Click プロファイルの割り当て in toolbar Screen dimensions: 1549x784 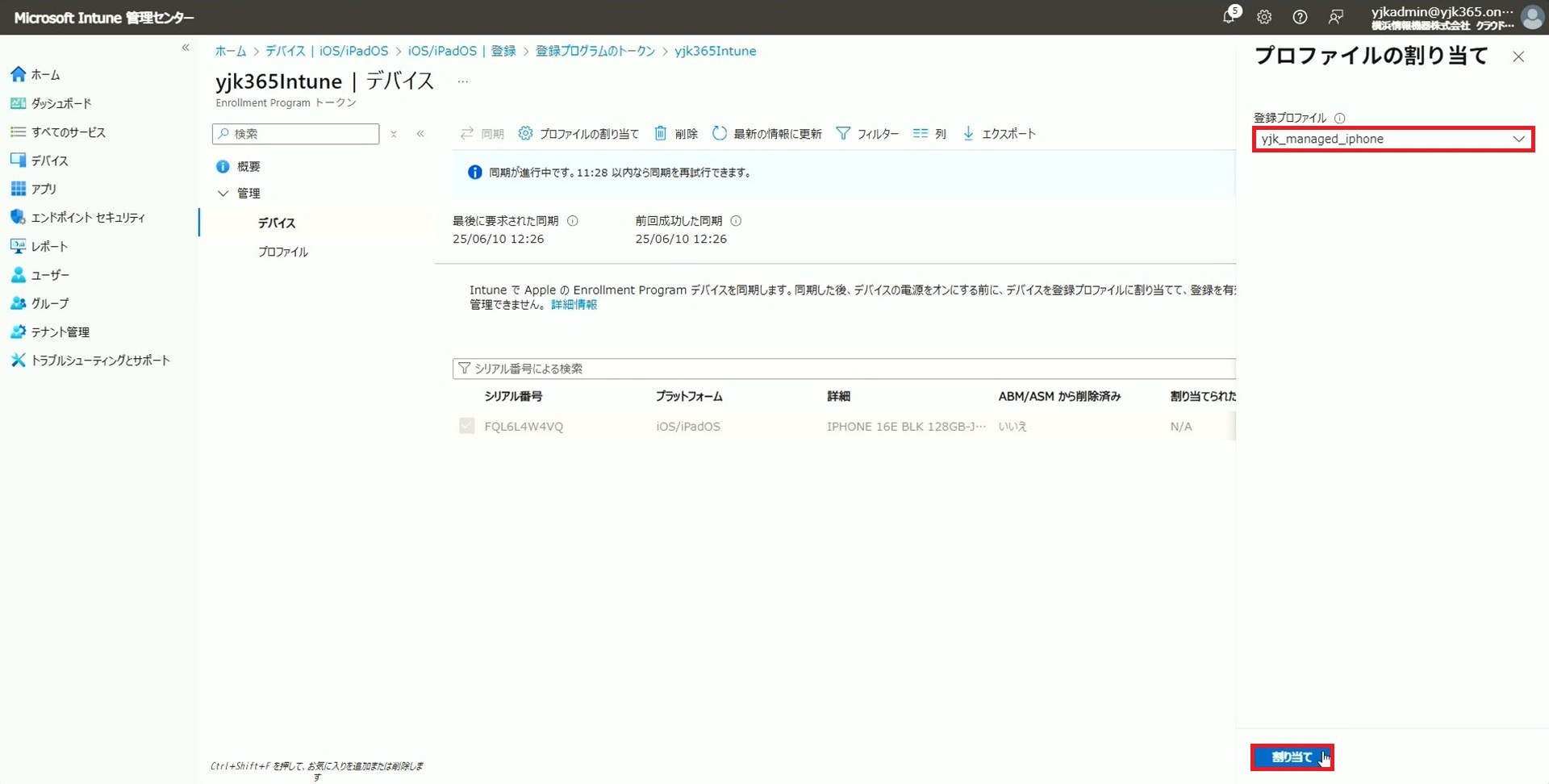tap(578, 134)
